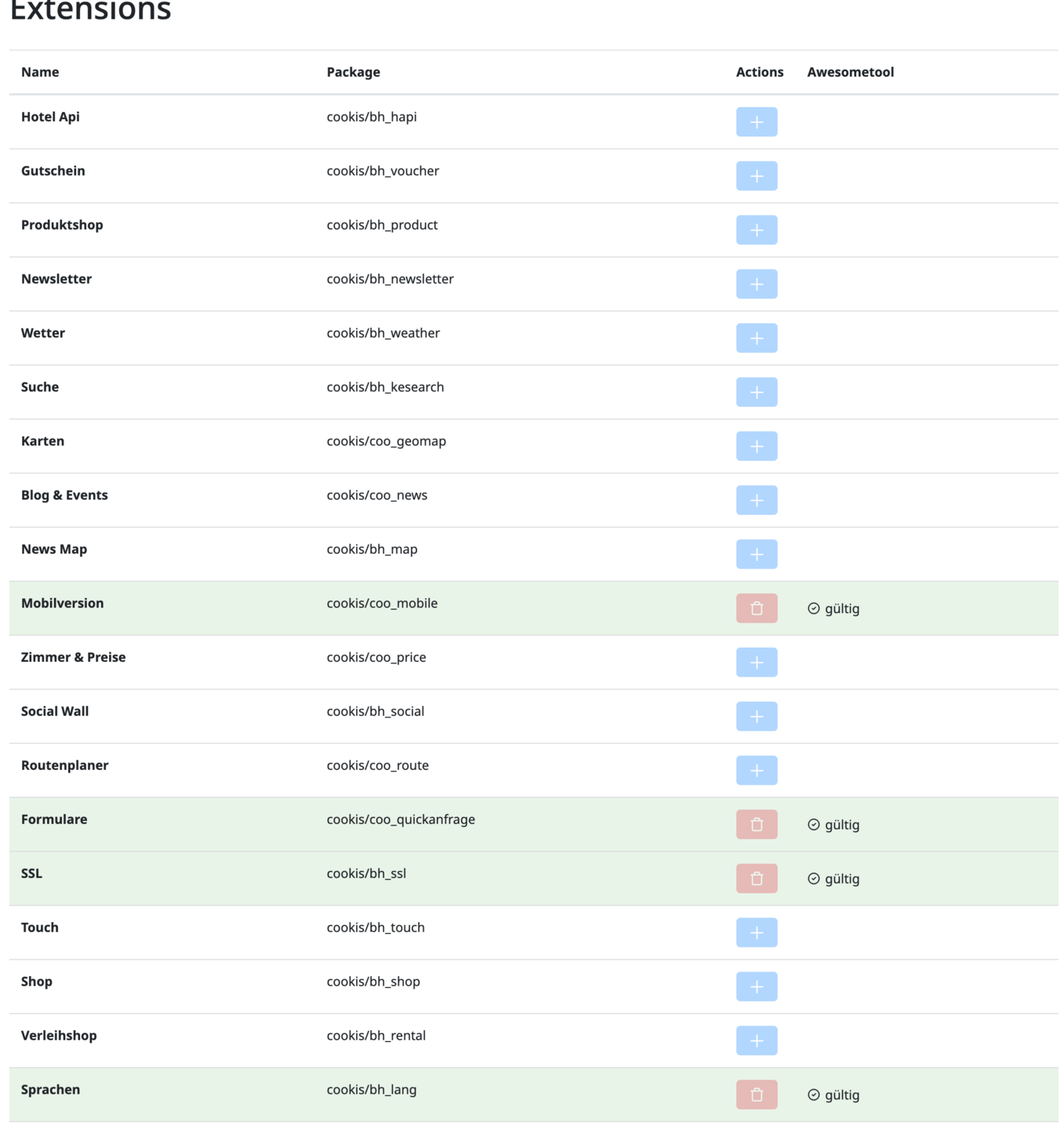Add the Verleihshop extension
The height and width of the screenshot is (1129, 1064).
point(756,1040)
